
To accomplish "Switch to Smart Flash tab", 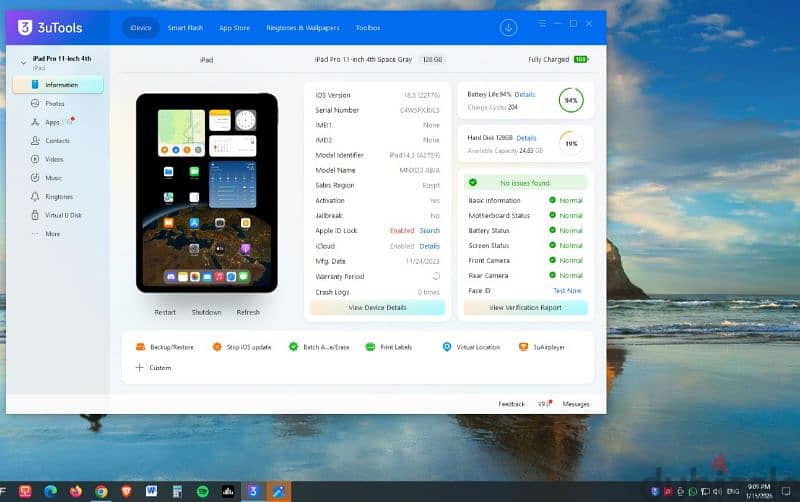I will [x=185, y=28].
